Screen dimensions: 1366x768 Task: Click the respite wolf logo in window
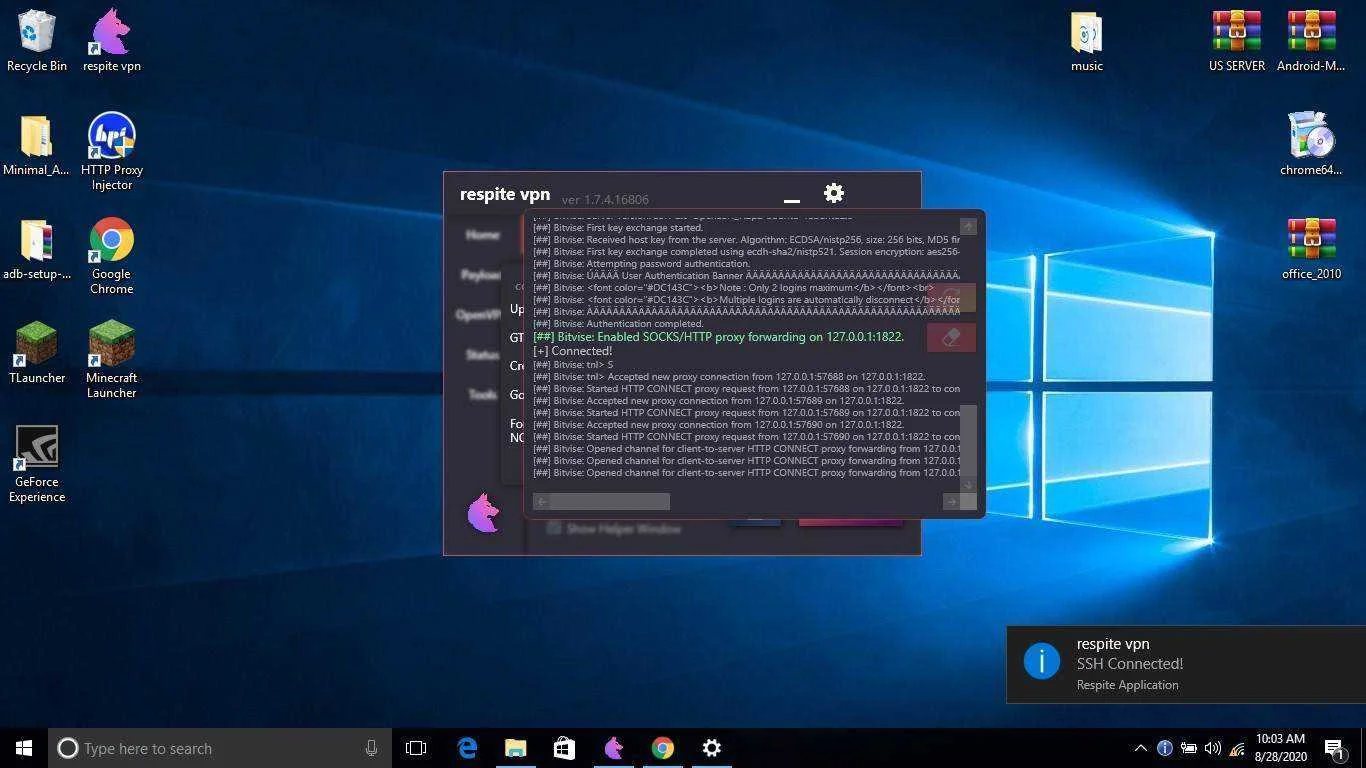(483, 513)
